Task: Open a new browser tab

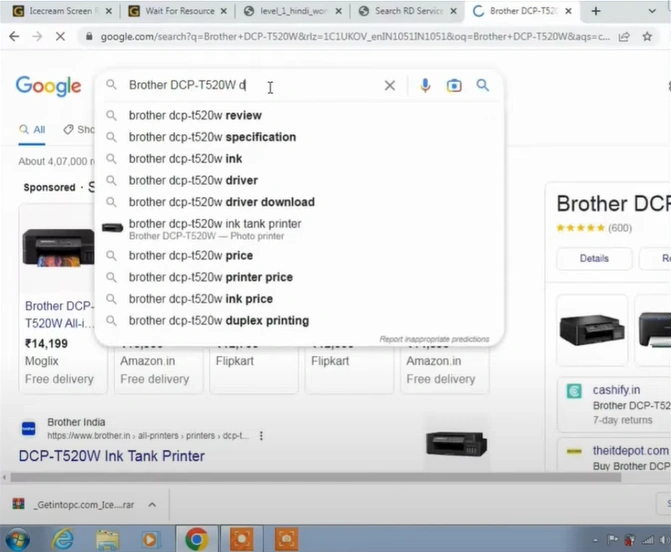Action: (597, 11)
